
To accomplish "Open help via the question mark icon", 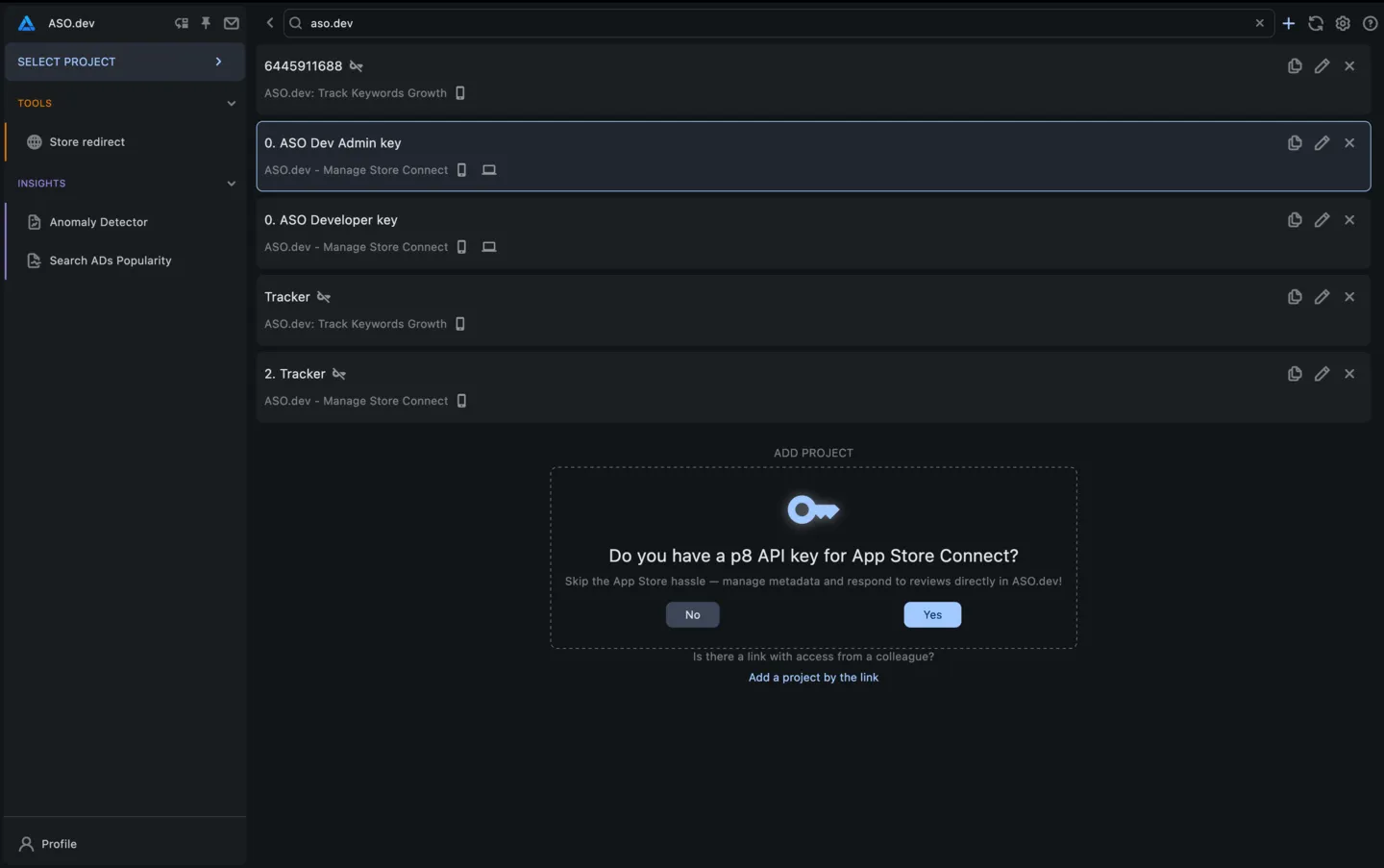I will [1371, 23].
